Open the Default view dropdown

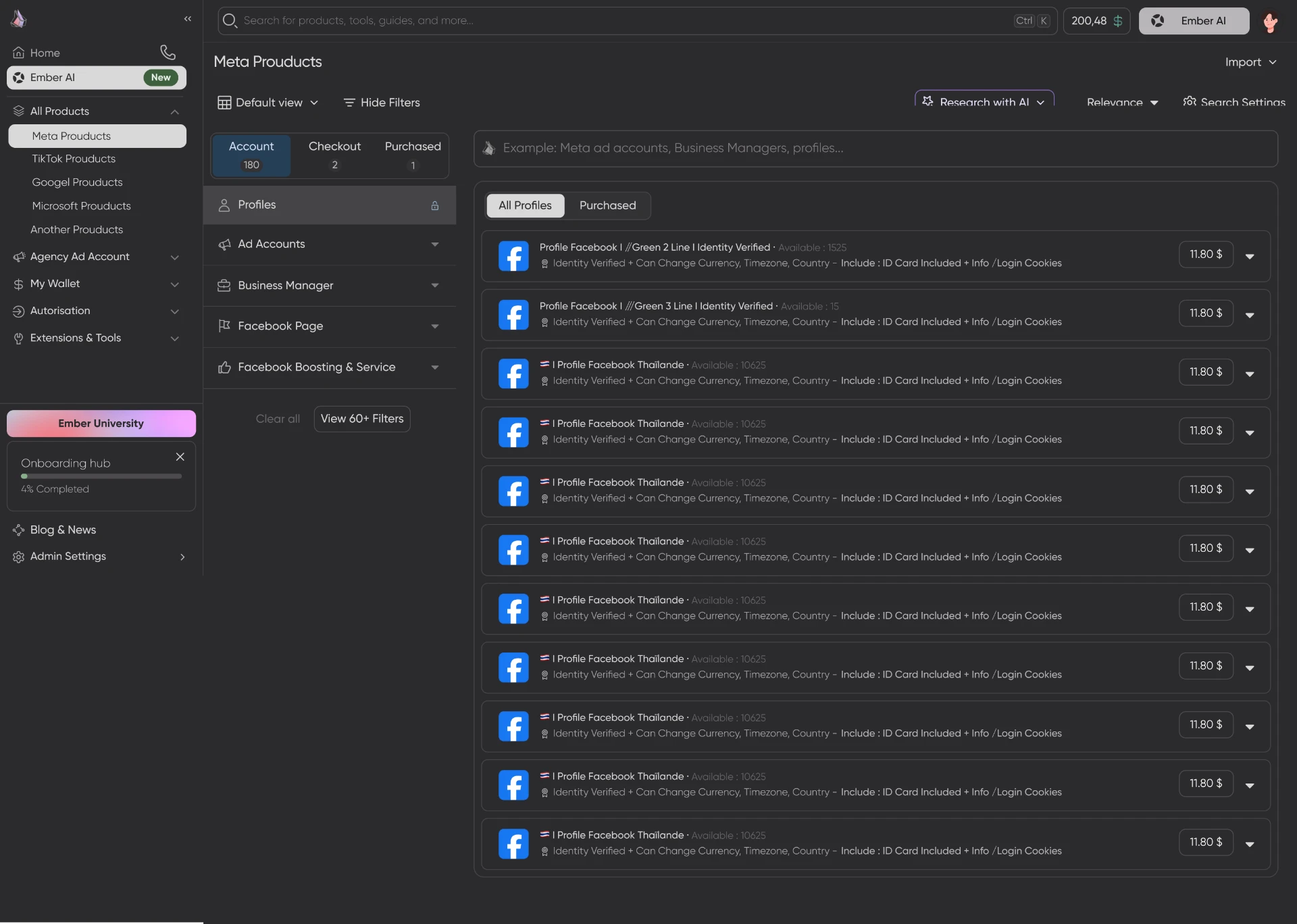(268, 103)
